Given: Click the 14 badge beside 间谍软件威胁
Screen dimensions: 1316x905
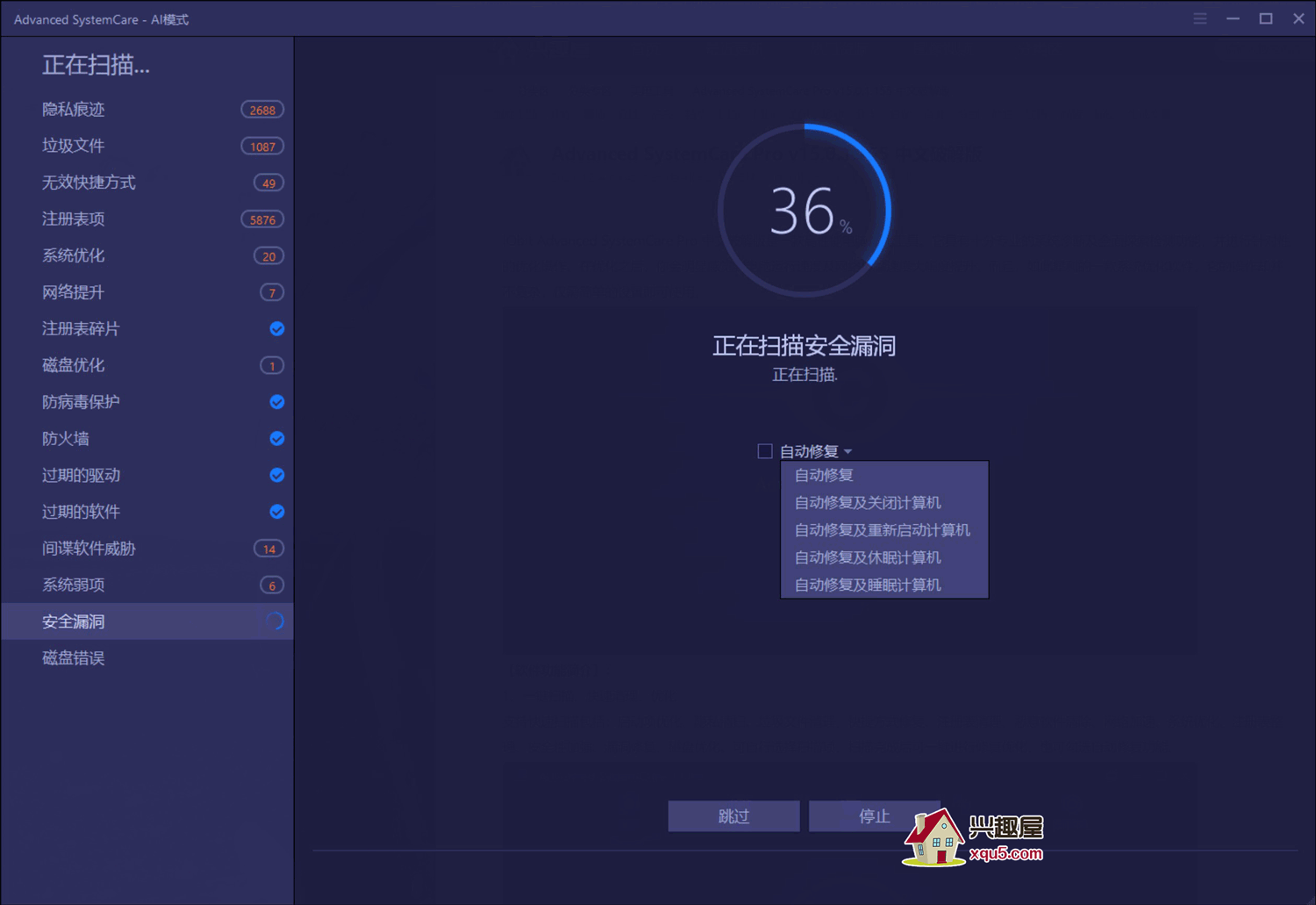Looking at the screenshot, I should [x=268, y=549].
